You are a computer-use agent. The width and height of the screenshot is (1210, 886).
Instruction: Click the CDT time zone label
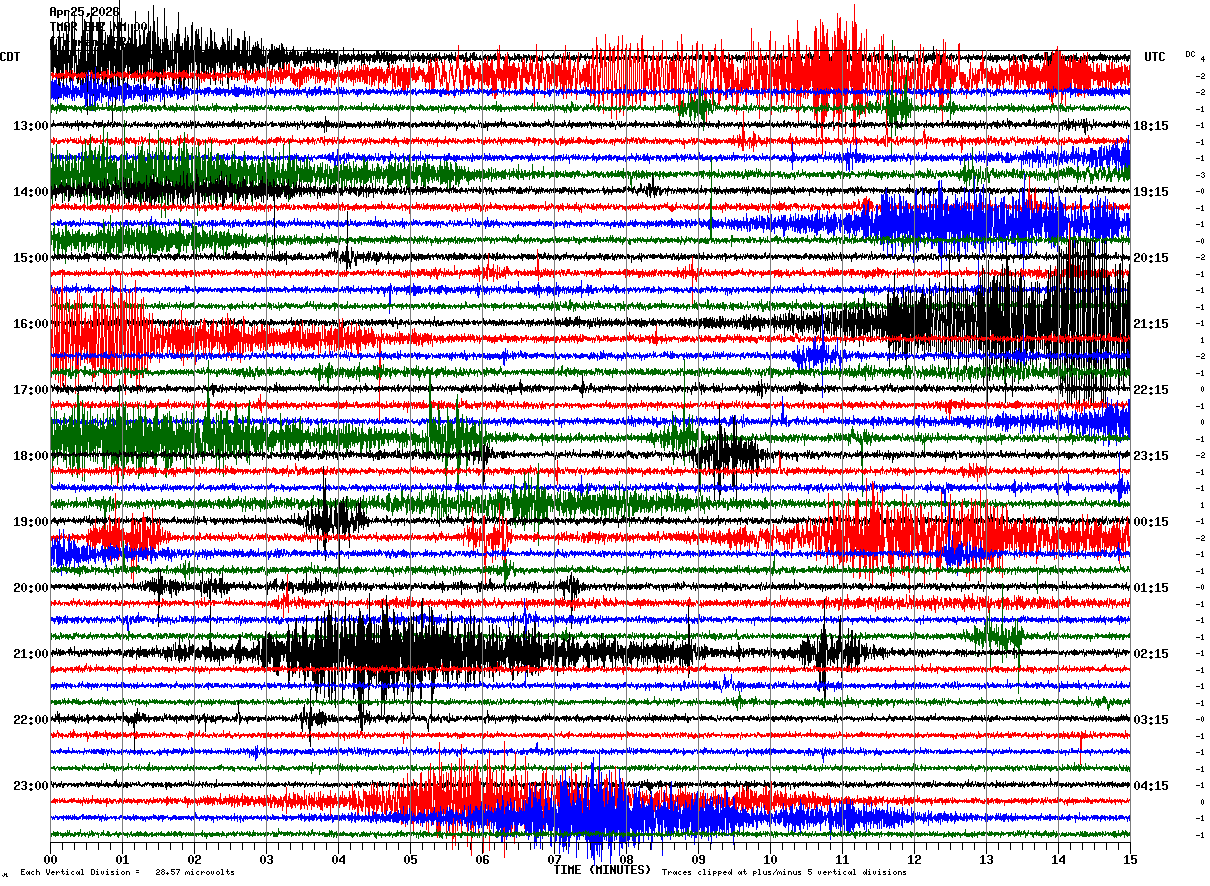[11, 57]
